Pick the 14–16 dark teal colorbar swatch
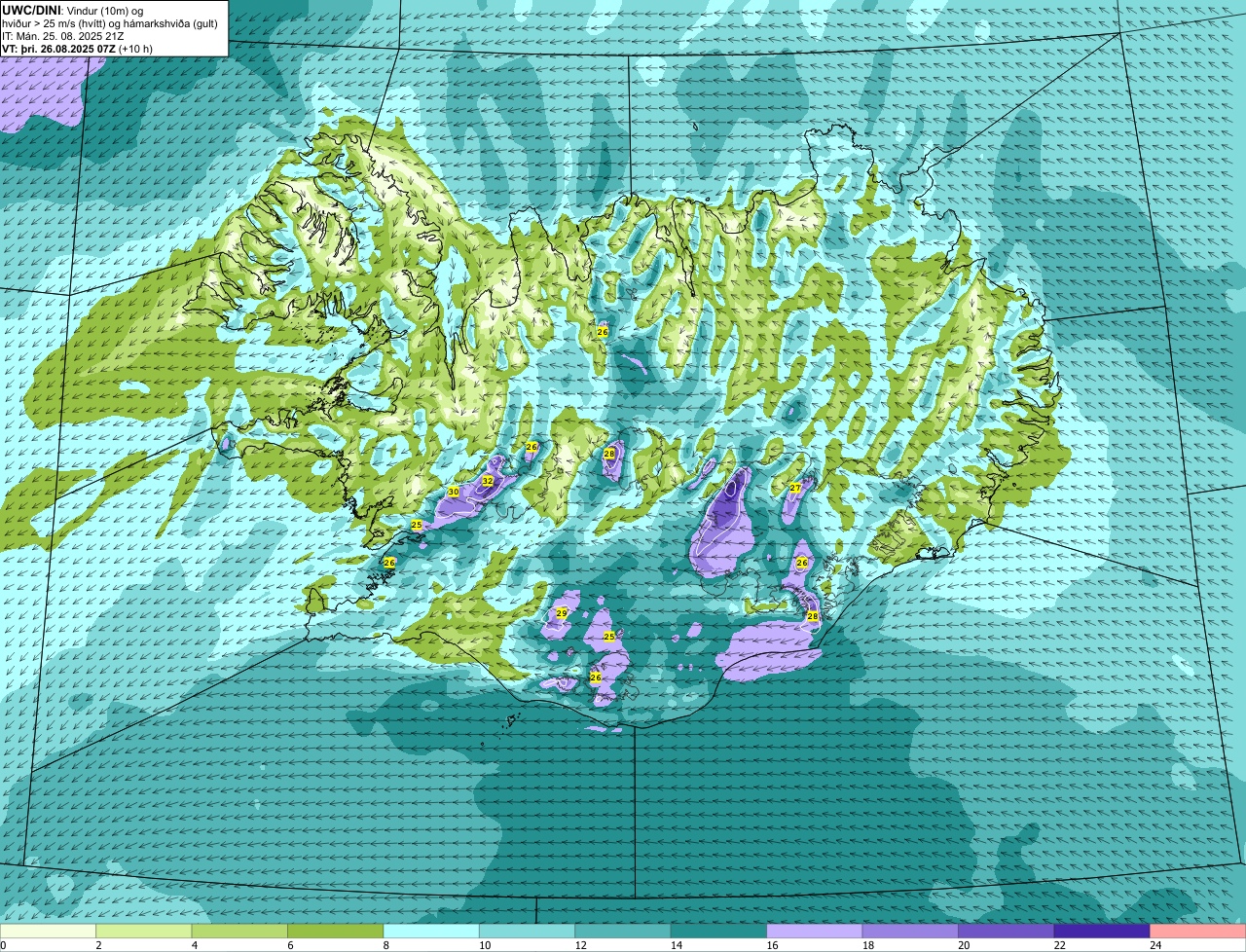Viewport: 1246px width, 952px height. pyautogui.click(x=719, y=931)
